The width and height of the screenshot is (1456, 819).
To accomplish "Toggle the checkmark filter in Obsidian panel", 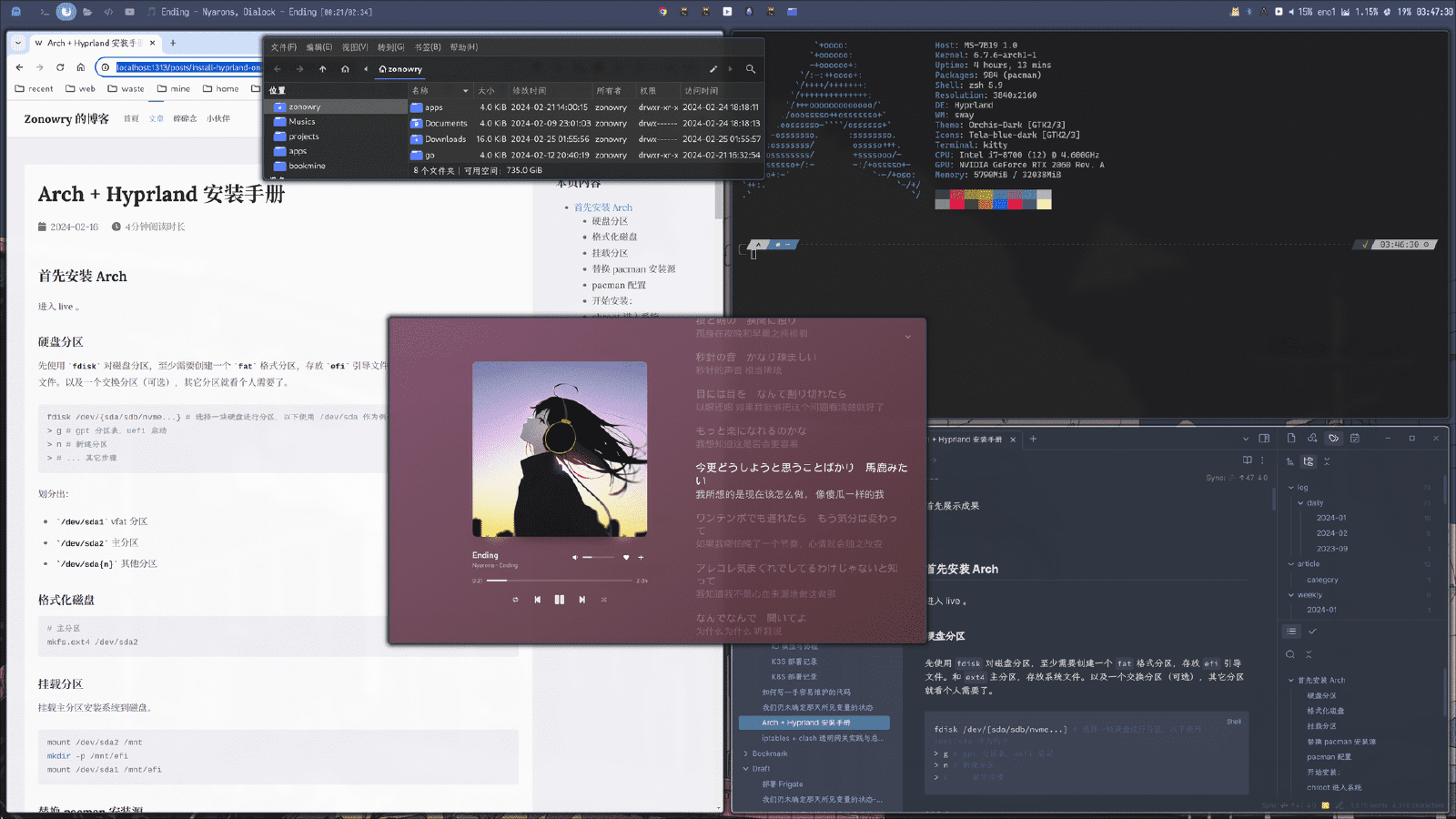I will (1313, 631).
